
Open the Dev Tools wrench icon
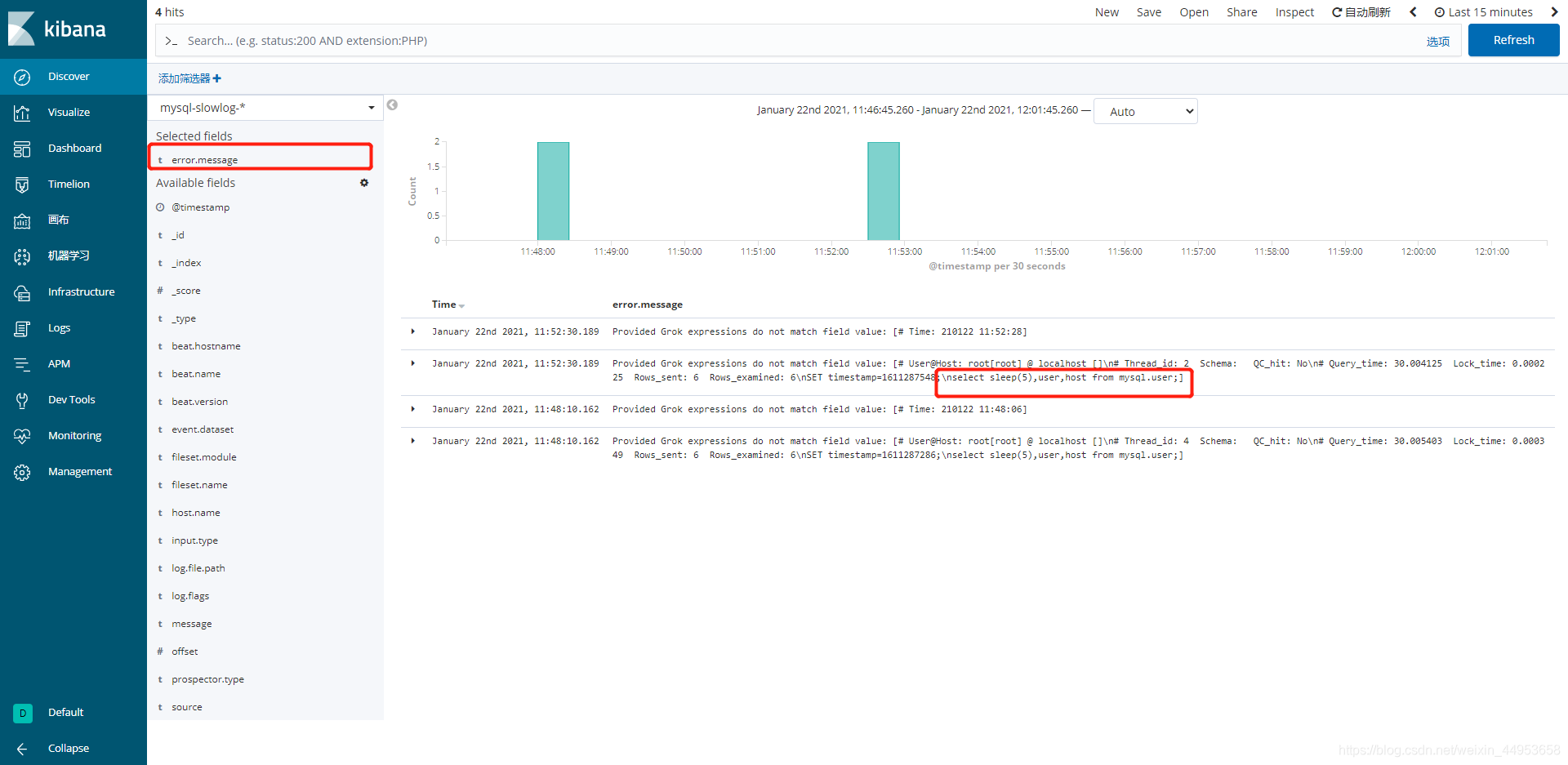(x=22, y=400)
